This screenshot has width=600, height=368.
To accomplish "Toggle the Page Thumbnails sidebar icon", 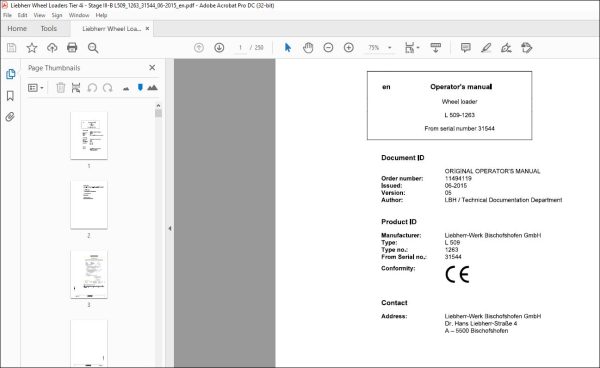I will [11, 74].
